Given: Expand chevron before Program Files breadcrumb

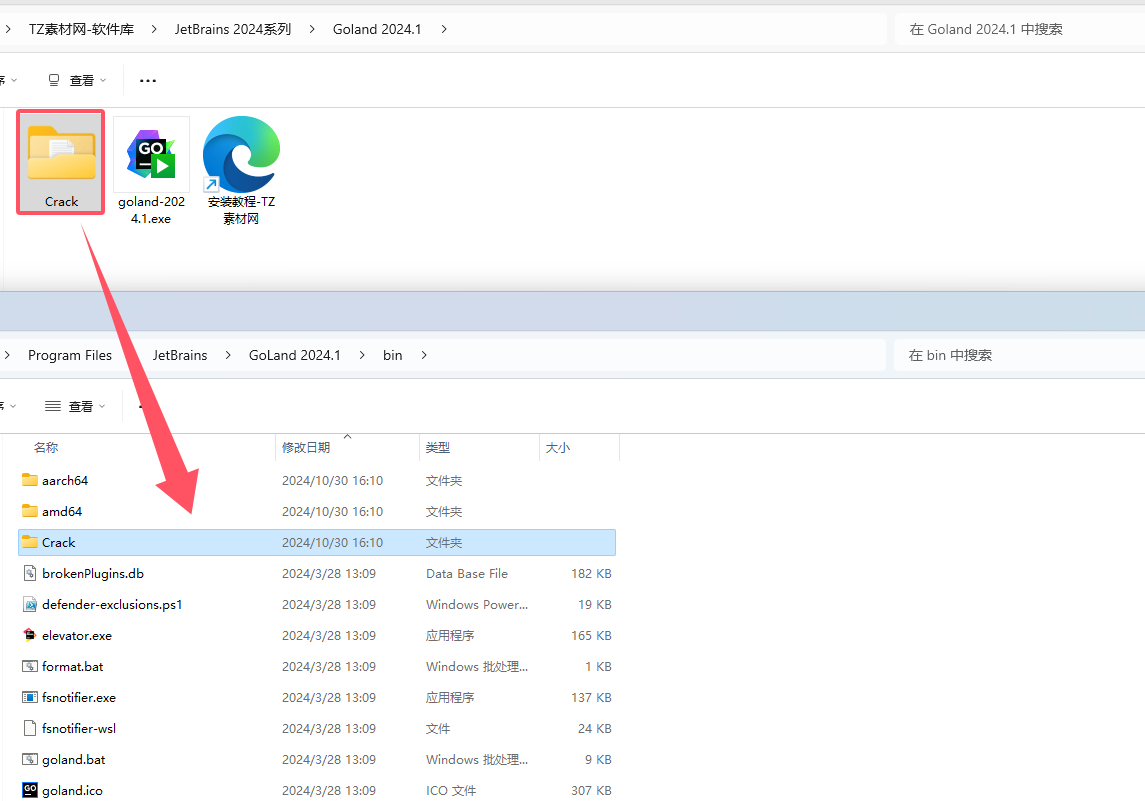Looking at the screenshot, I should click(x=7, y=355).
